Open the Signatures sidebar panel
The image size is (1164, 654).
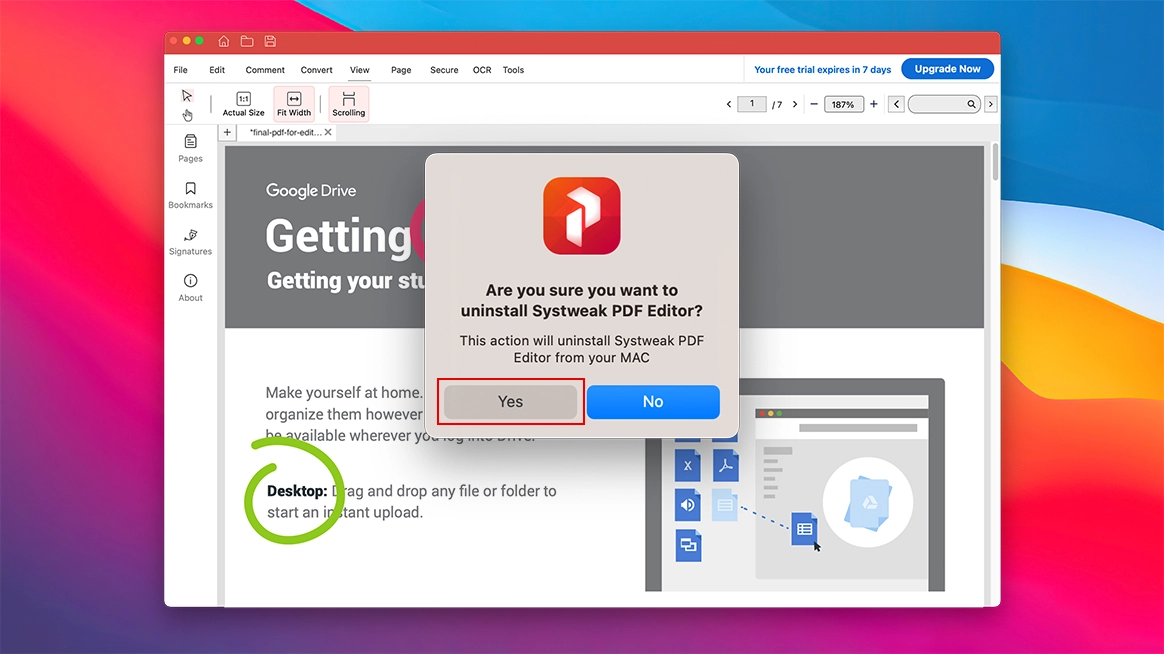click(x=190, y=242)
